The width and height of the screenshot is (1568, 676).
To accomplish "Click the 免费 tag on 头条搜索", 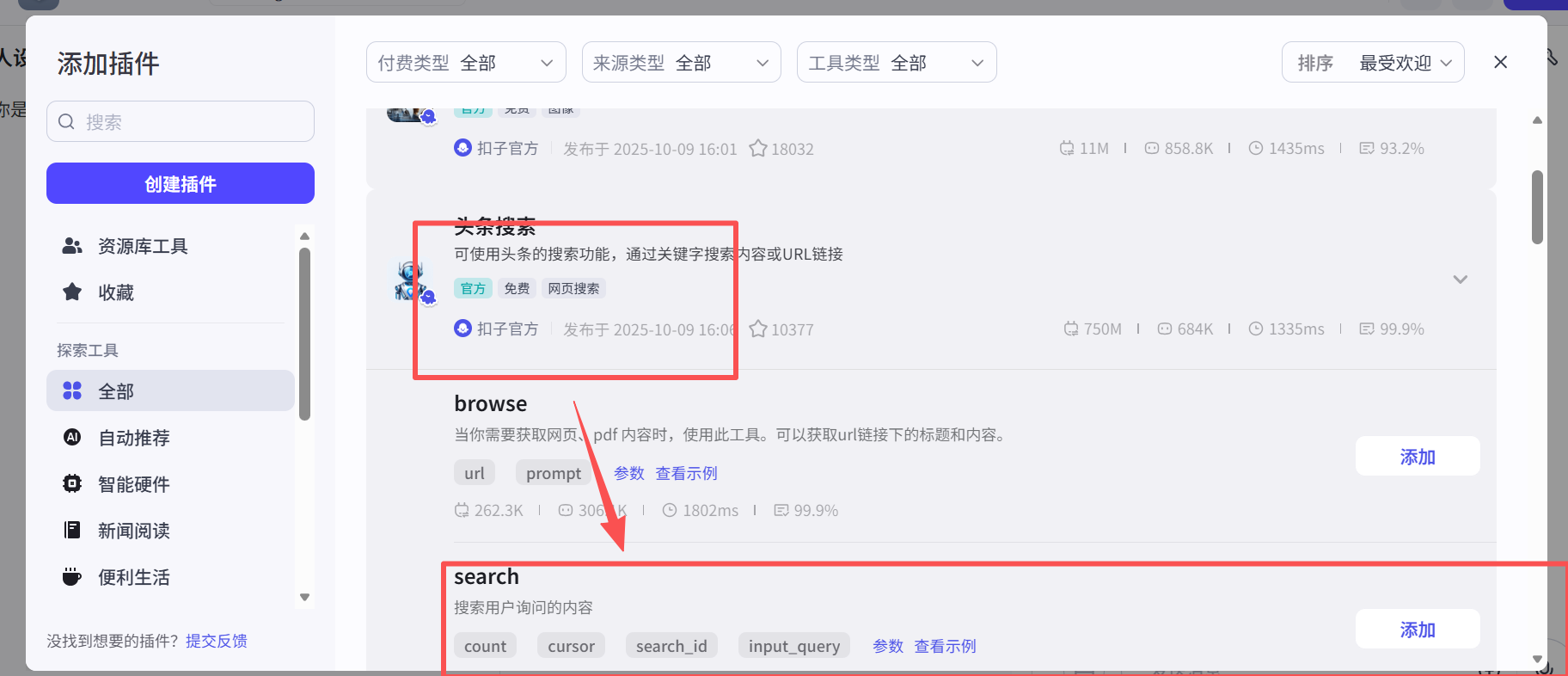I will [517, 288].
